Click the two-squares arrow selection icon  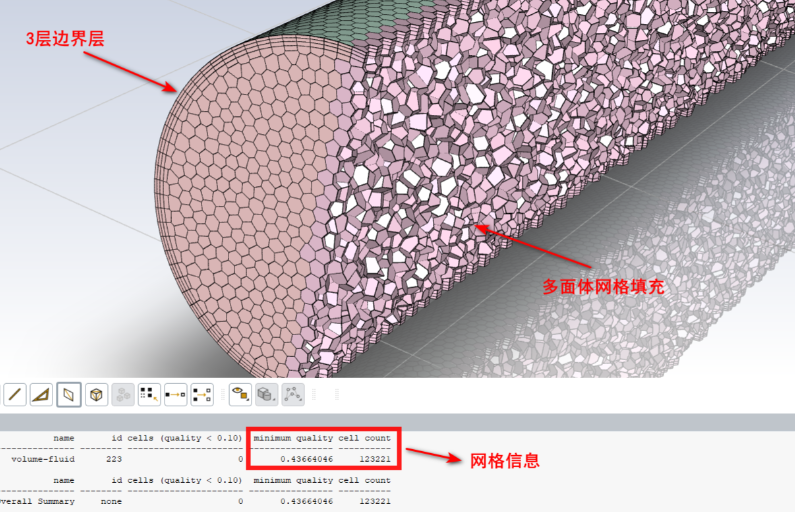(x=174, y=395)
